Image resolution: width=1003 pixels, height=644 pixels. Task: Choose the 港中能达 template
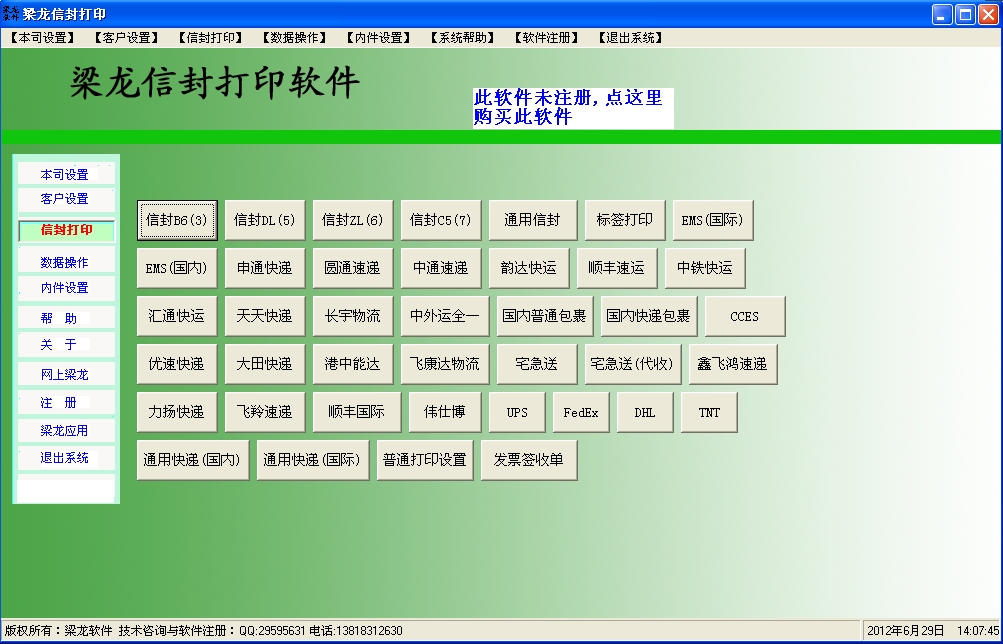(x=353, y=364)
